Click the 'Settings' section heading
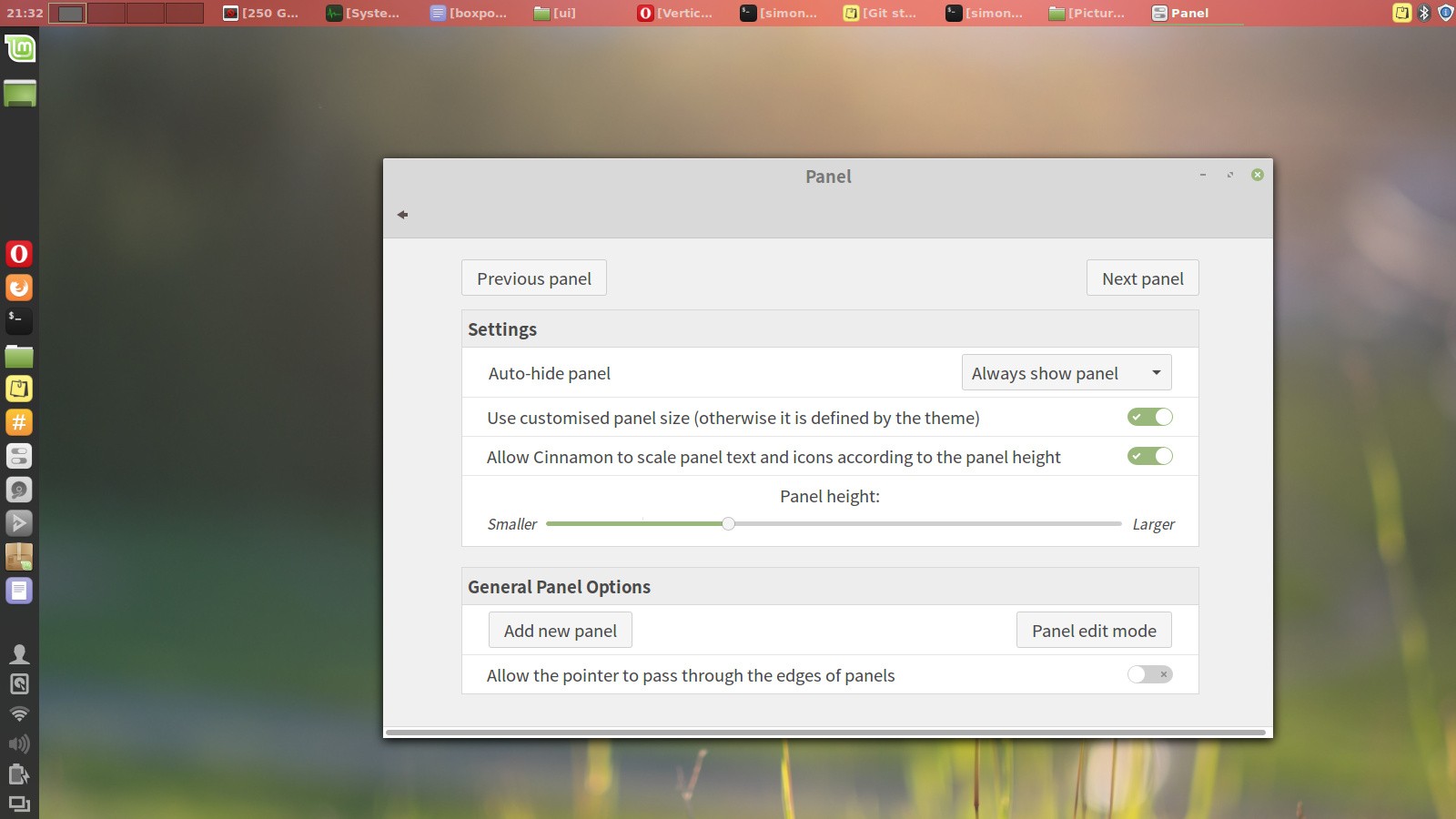This screenshot has width=1456, height=819. pyautogui.click(x=502, y=329)
